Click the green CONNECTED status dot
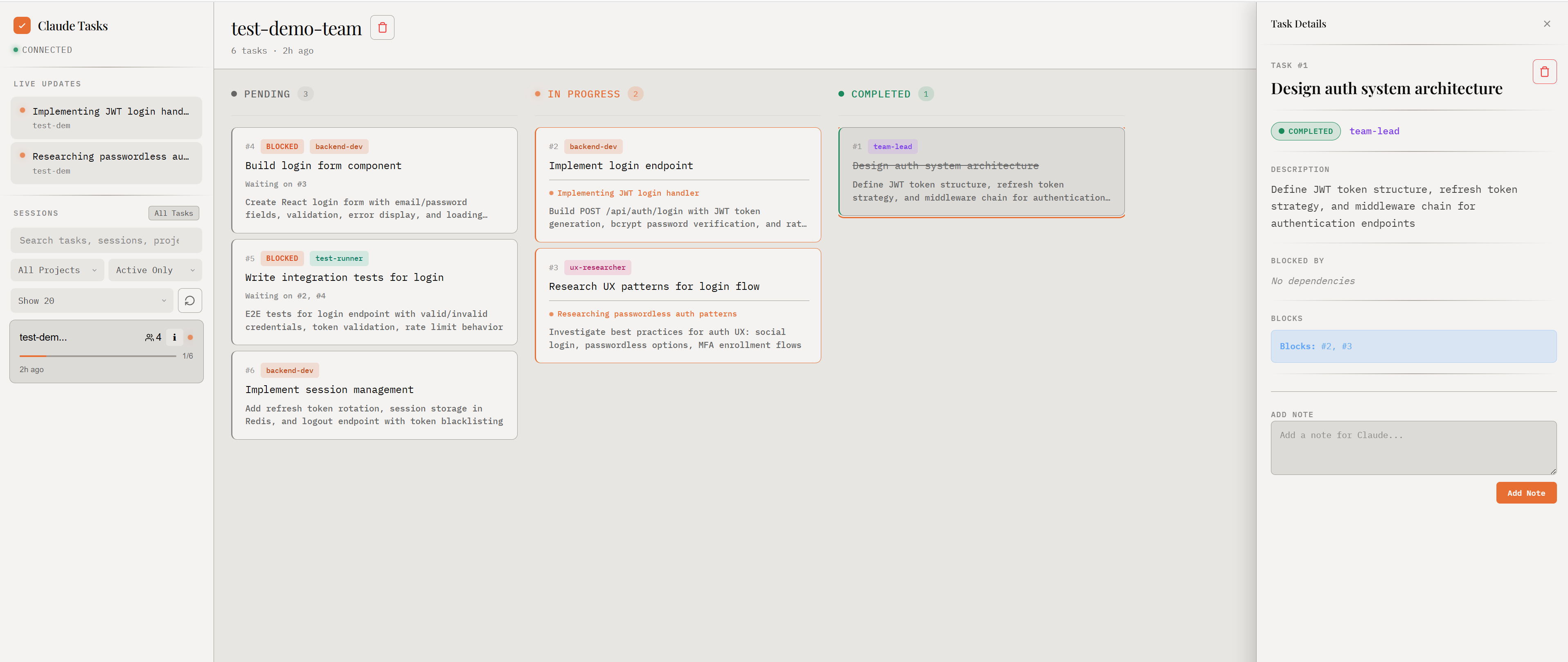1568x662 pixels. point(15,49)
